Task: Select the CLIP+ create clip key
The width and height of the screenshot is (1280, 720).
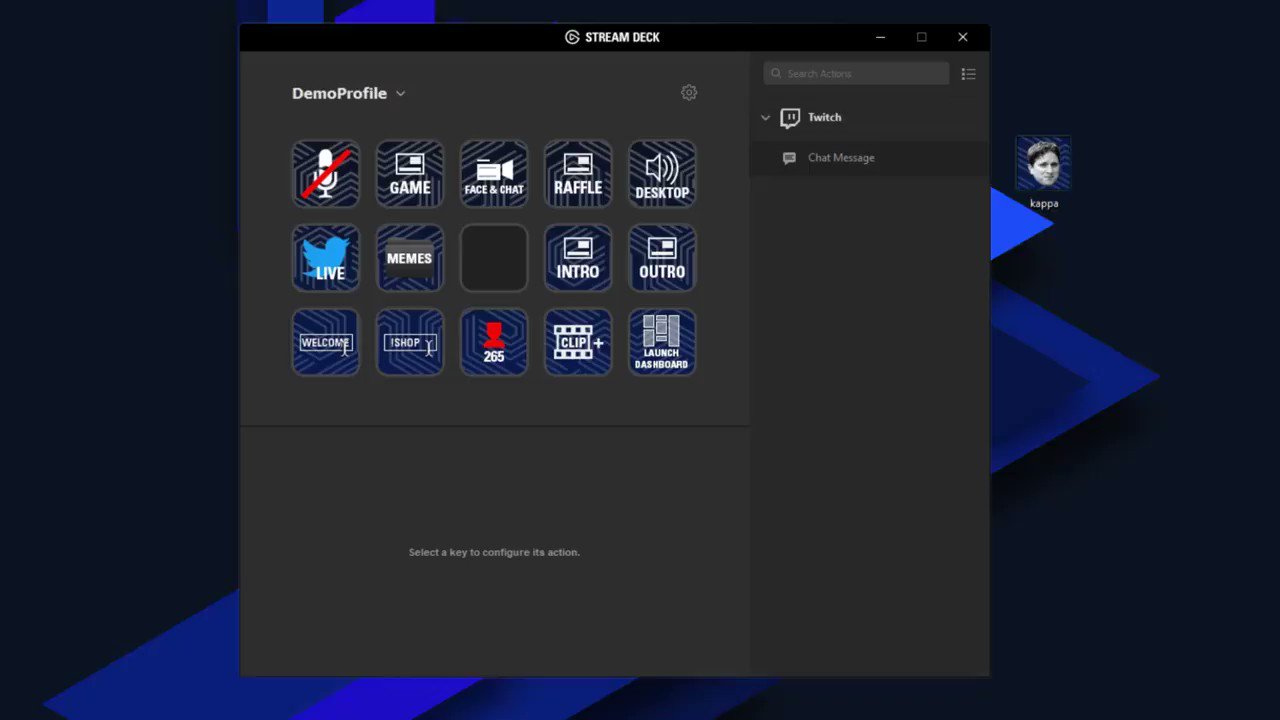Action: point(578,342)
